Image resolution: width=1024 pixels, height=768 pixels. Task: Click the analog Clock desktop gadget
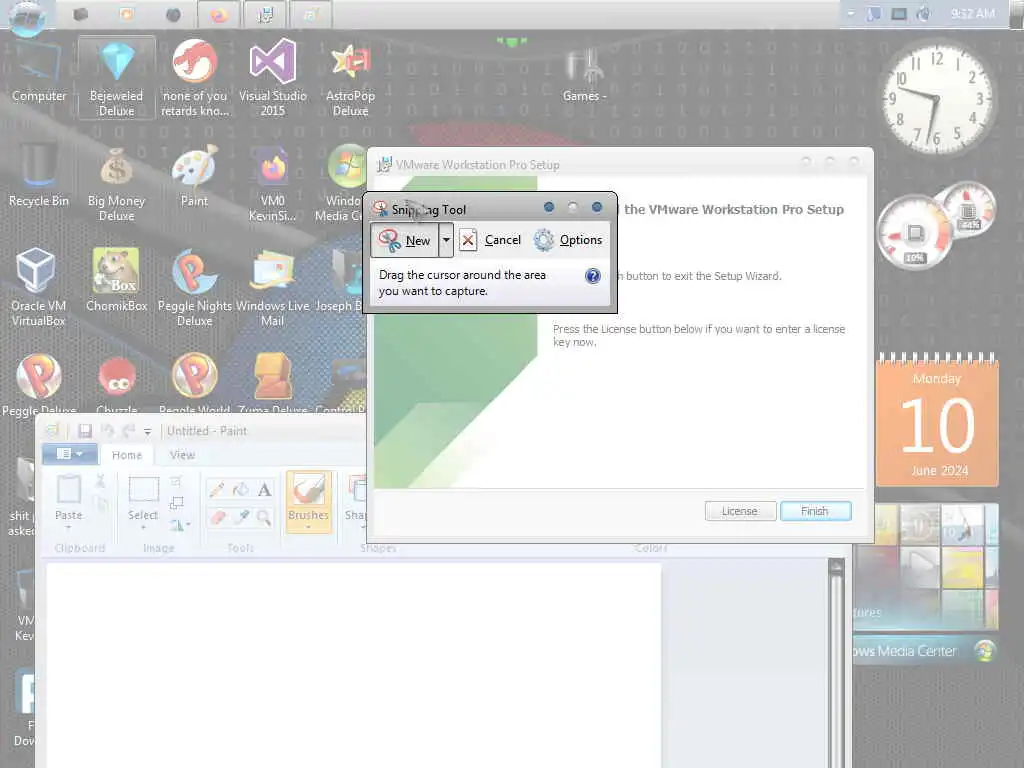[x=937, y=99]
